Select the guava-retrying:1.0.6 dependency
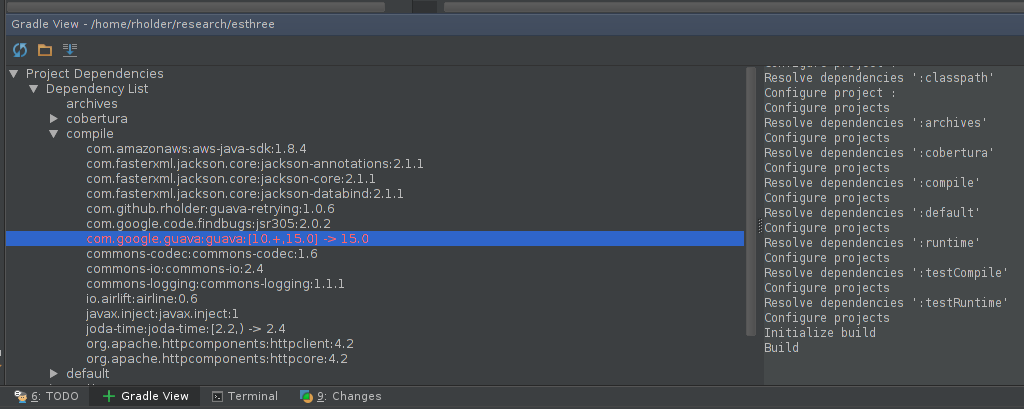This screenshot has height=409, width=1024. [x=210, y=208]
